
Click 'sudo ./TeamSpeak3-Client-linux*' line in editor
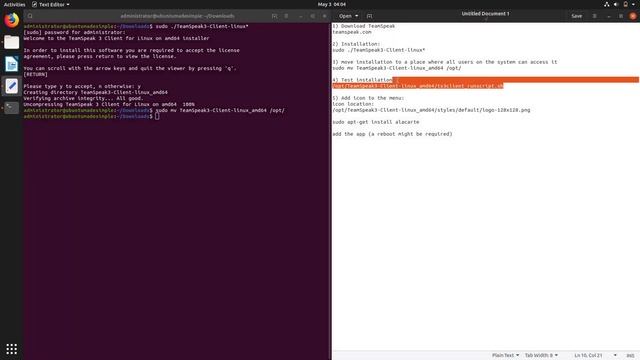pos(378,50)
